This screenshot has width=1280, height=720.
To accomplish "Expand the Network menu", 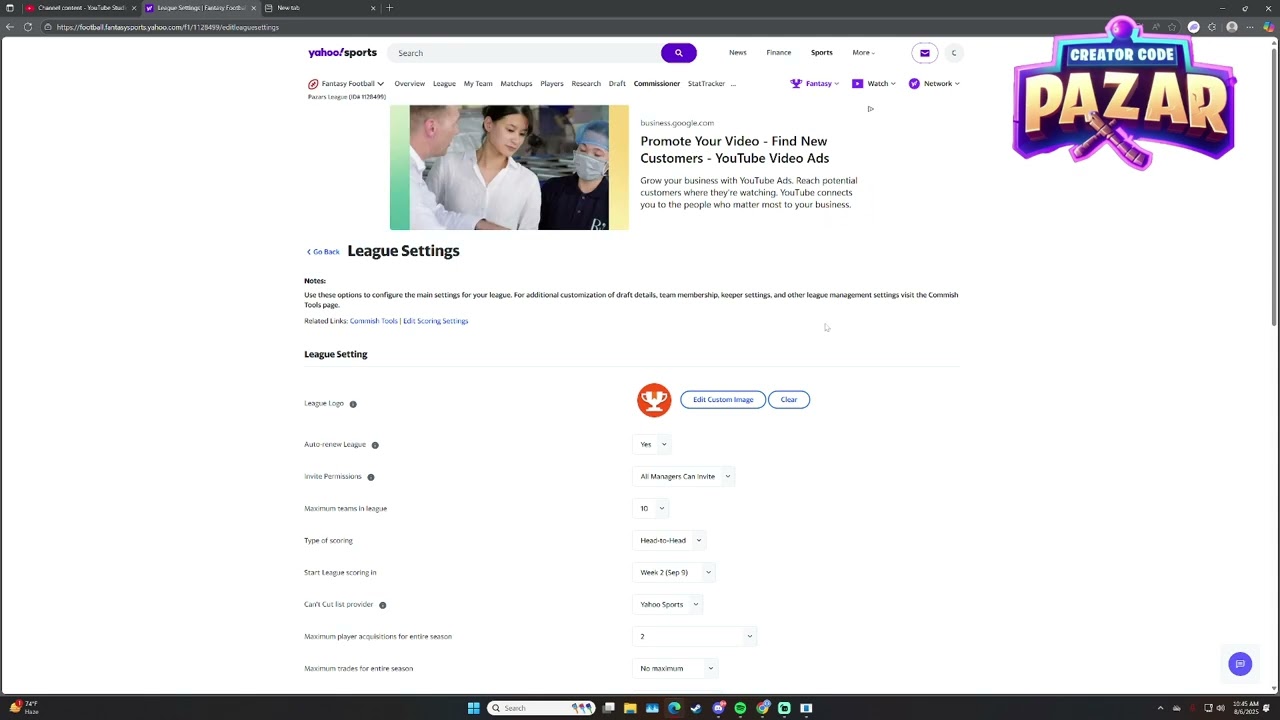I will tap(934, 84).
